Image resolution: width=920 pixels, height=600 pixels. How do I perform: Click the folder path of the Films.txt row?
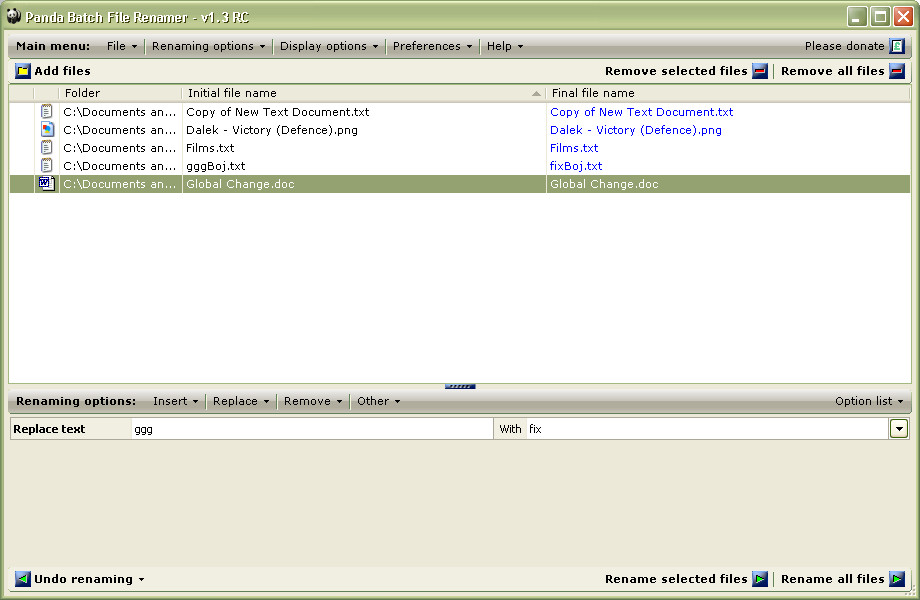click(120, 148)
